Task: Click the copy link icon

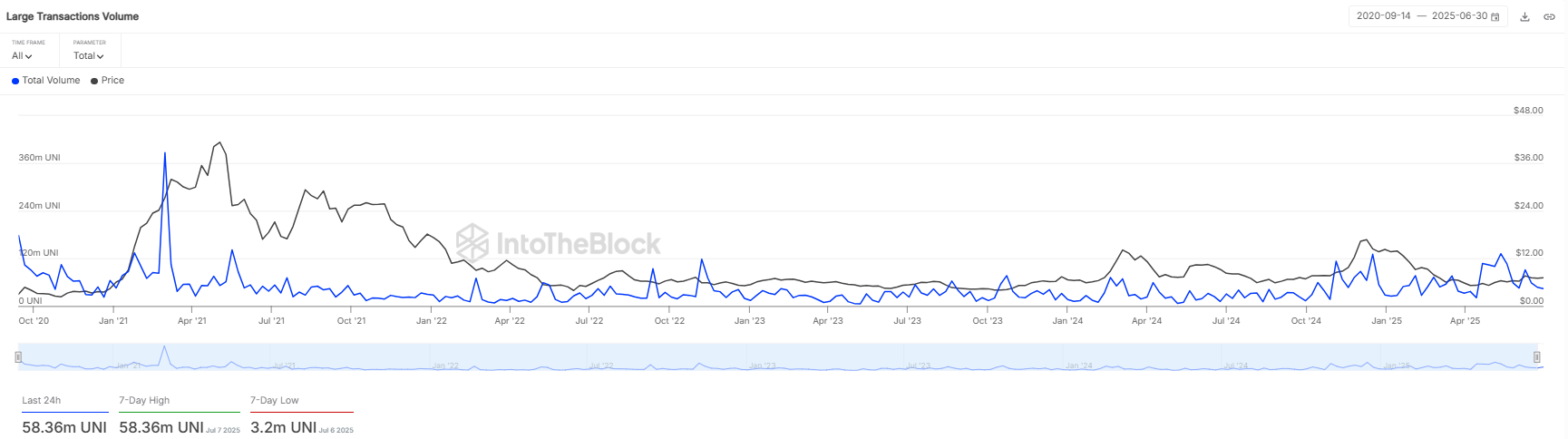Action: [x=1549, y=16]
